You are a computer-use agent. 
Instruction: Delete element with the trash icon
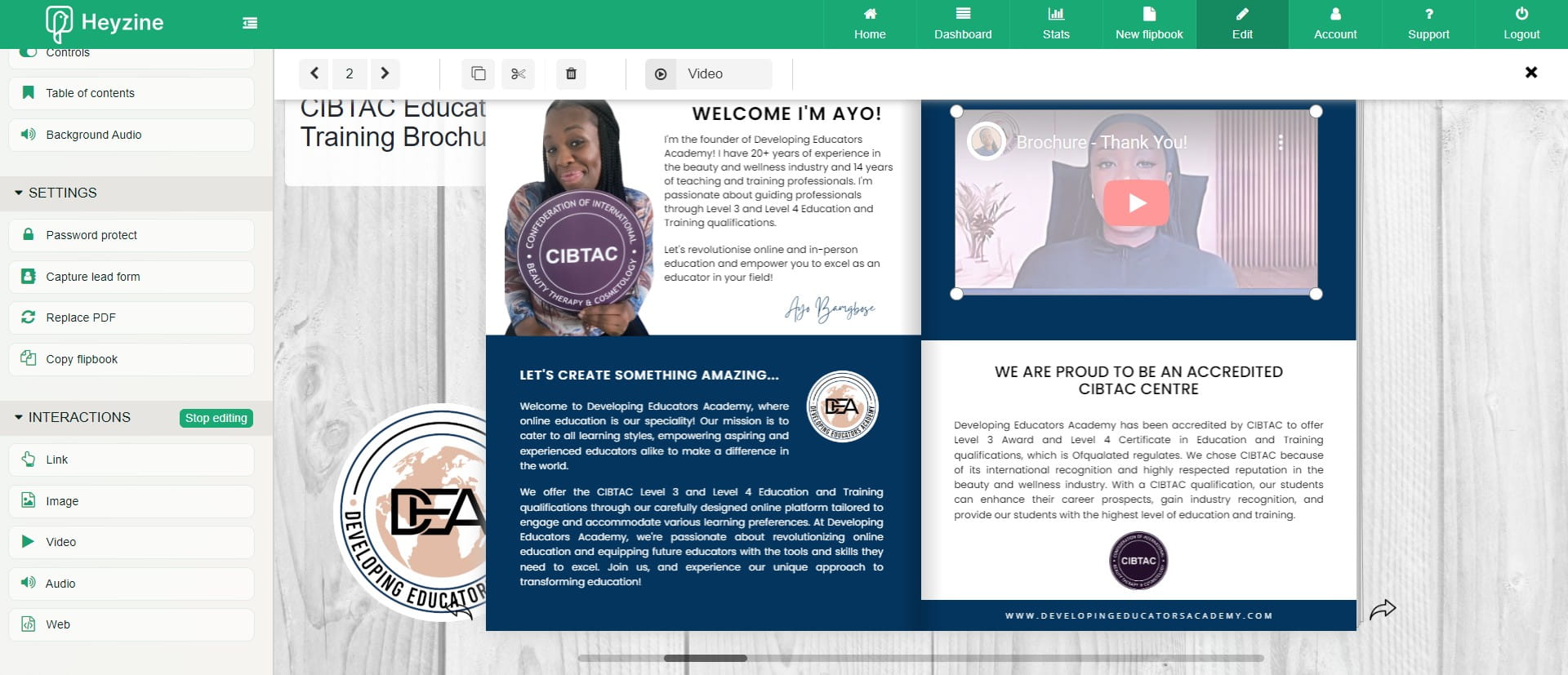tap(571, 73)
